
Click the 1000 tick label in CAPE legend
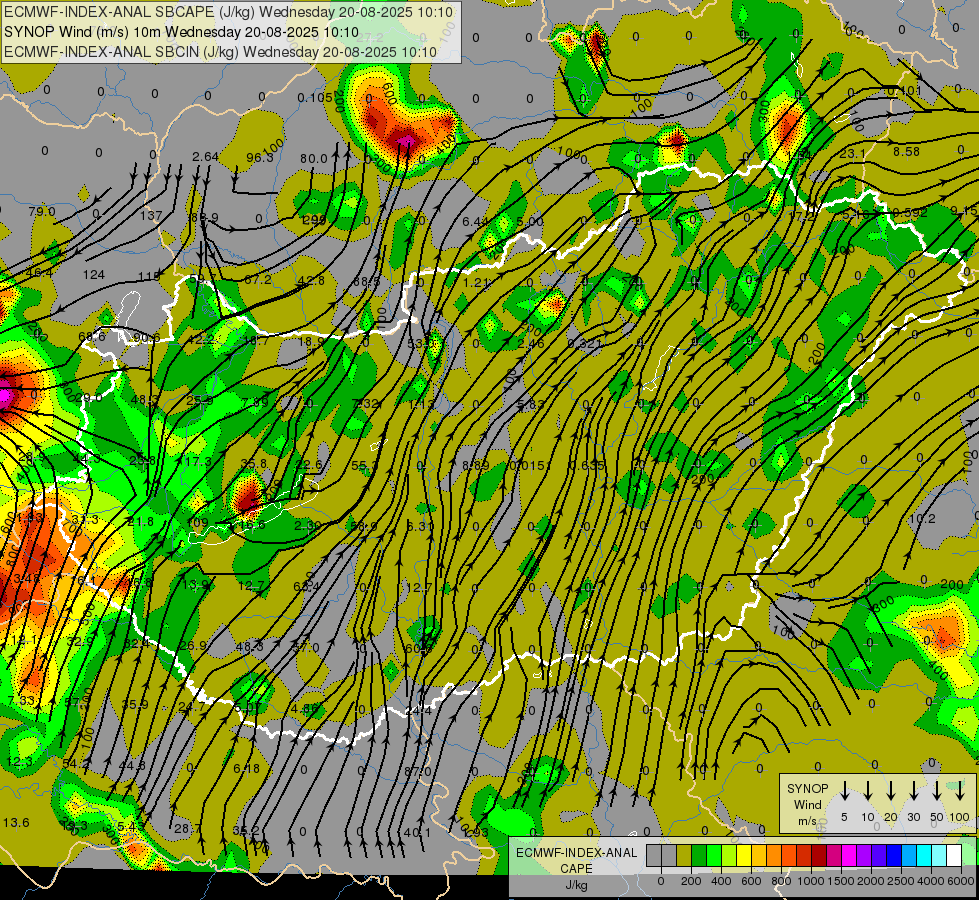click(x=810, y=881)
